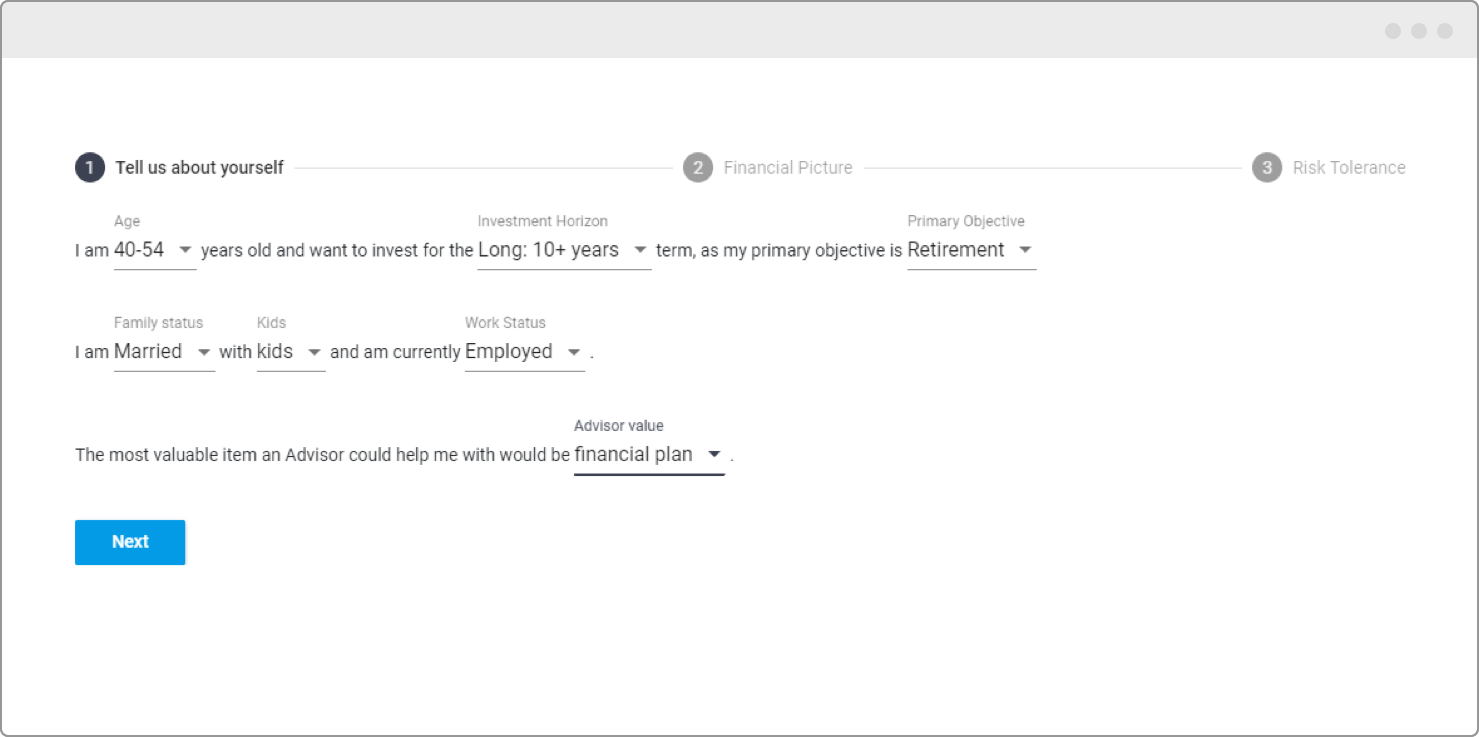Image resolution: width=1479 pixels, height=737 pixels.
Task: Click the Next button
Action: click(130, 542)
